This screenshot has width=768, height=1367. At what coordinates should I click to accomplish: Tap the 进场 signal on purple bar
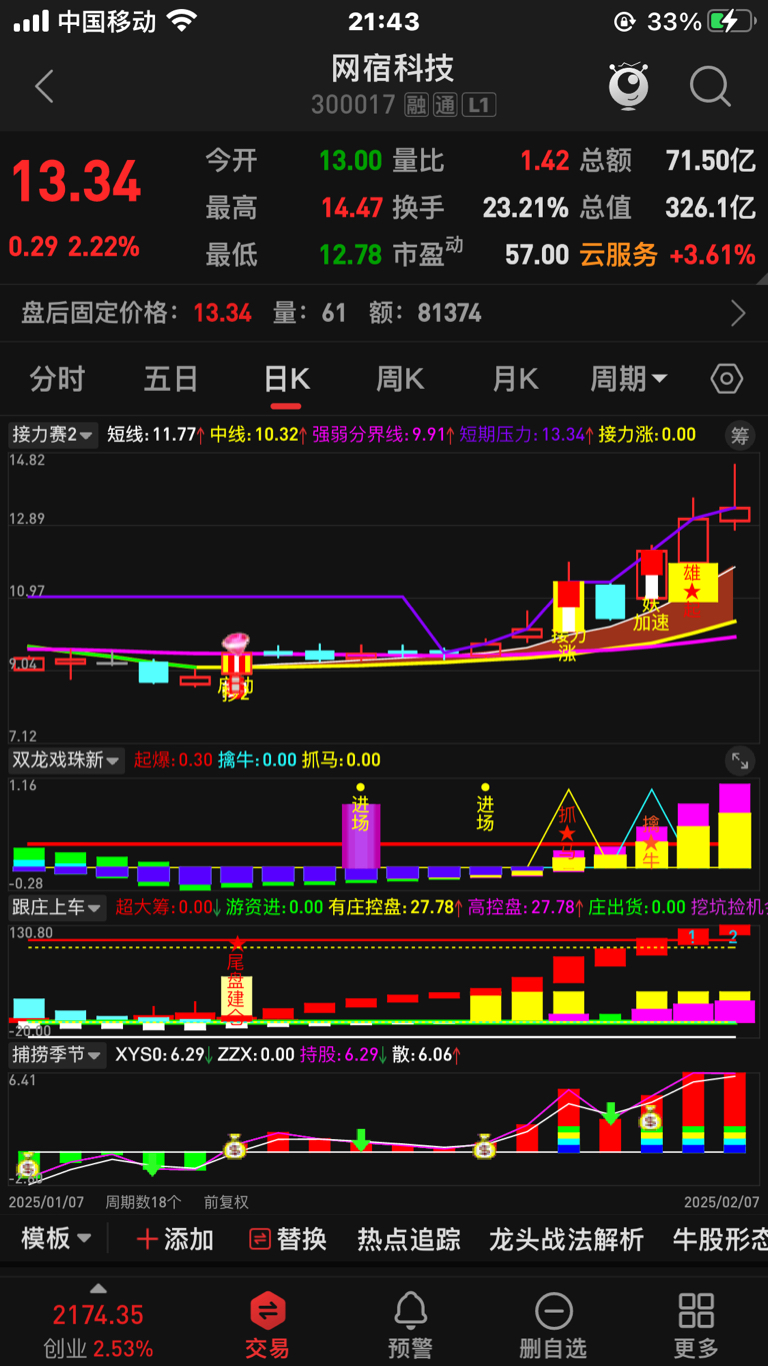pyautogui.click(x=360, y=812)
